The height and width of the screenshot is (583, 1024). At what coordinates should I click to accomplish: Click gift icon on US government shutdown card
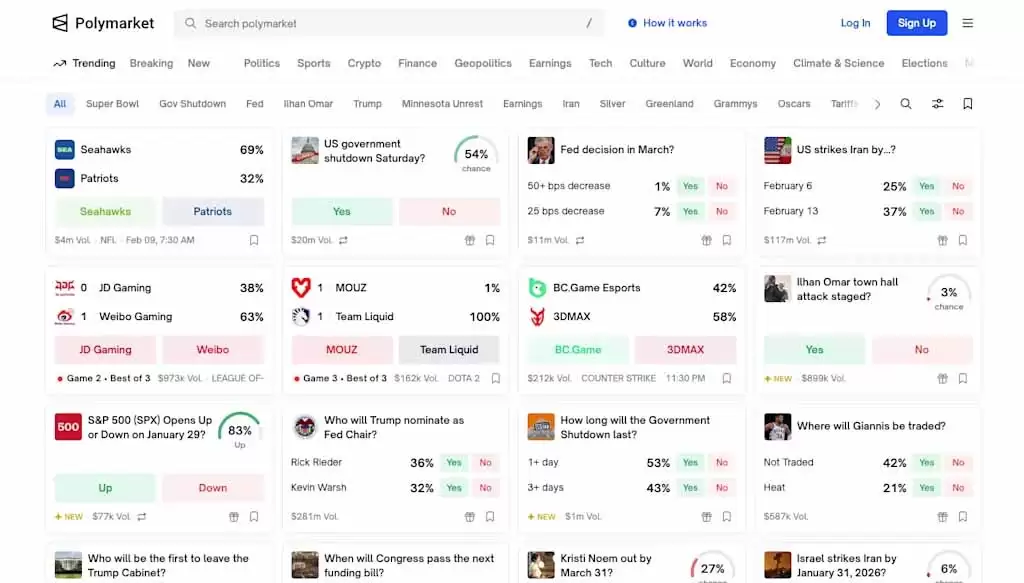470,240
